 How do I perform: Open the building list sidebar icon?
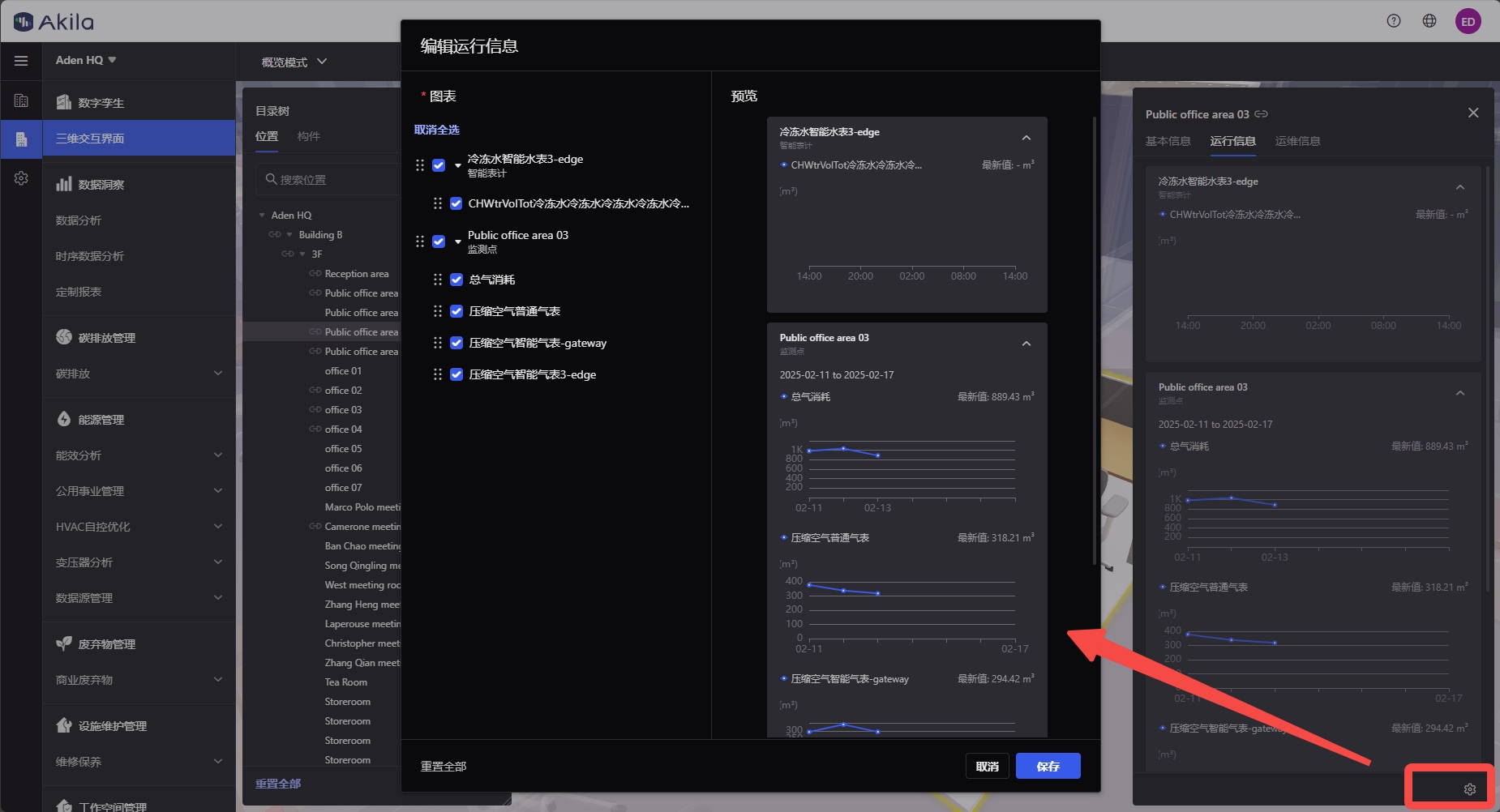click(21, 100)
